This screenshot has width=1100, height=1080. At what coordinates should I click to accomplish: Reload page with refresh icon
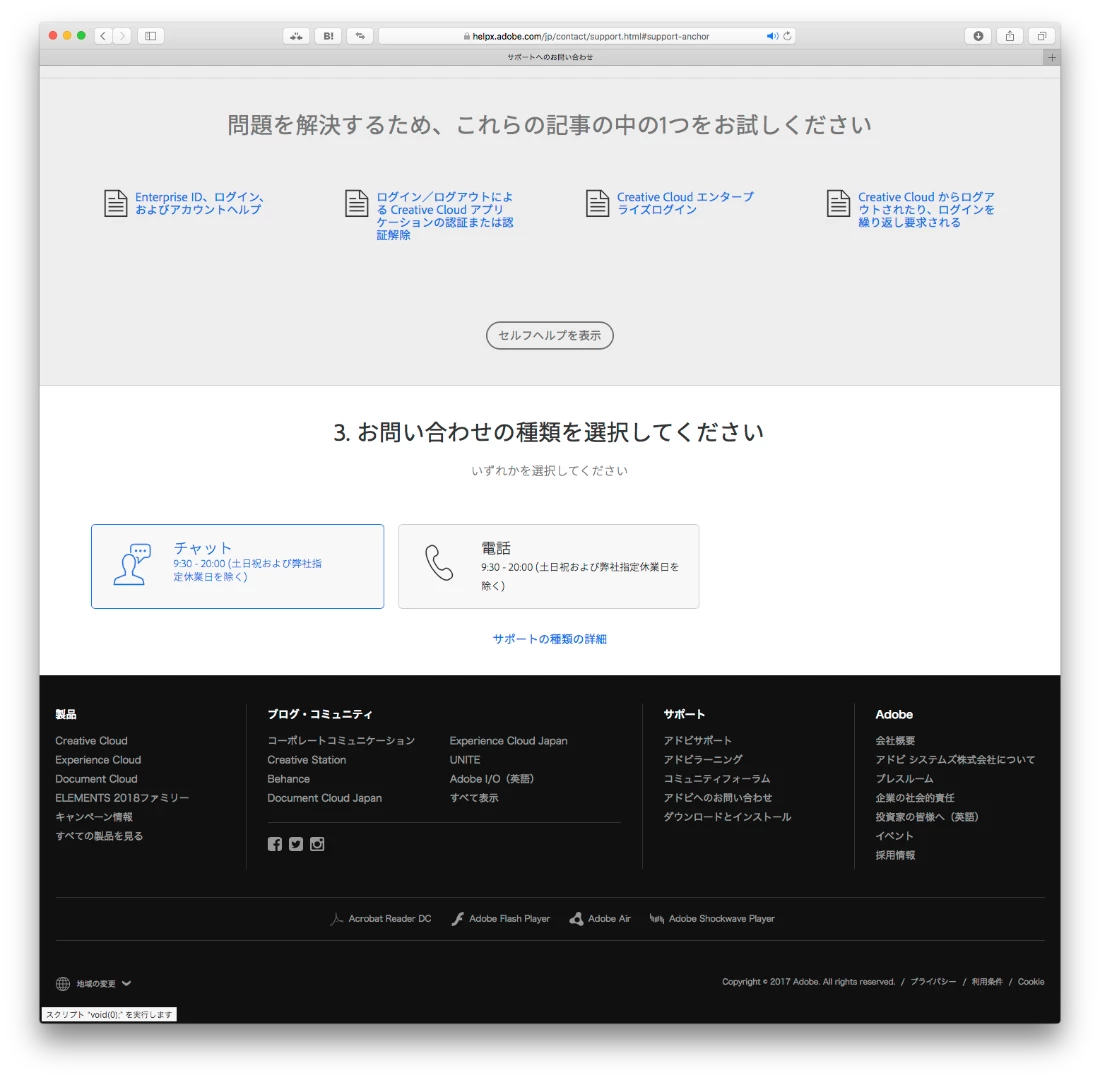click(x=787, y=36)
